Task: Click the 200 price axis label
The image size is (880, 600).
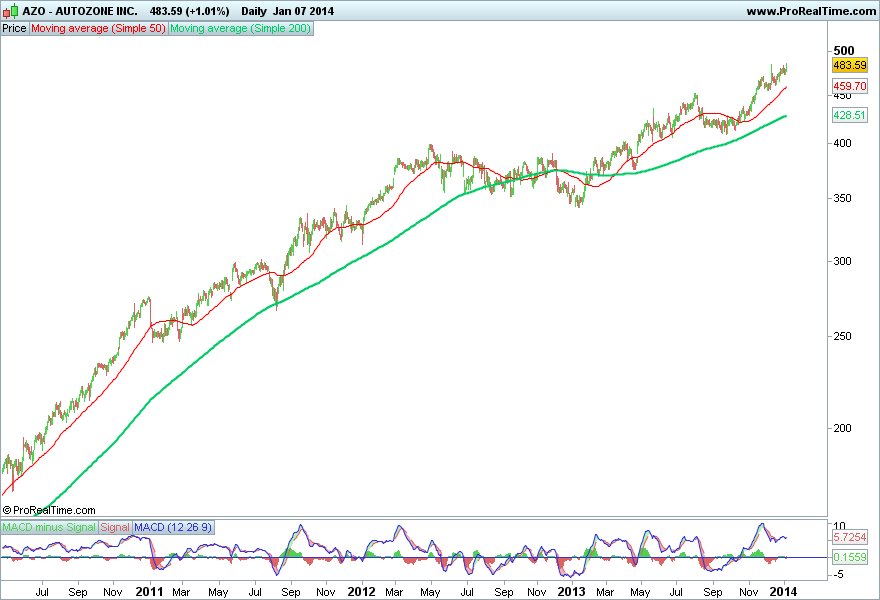Action: click(842, 428)
